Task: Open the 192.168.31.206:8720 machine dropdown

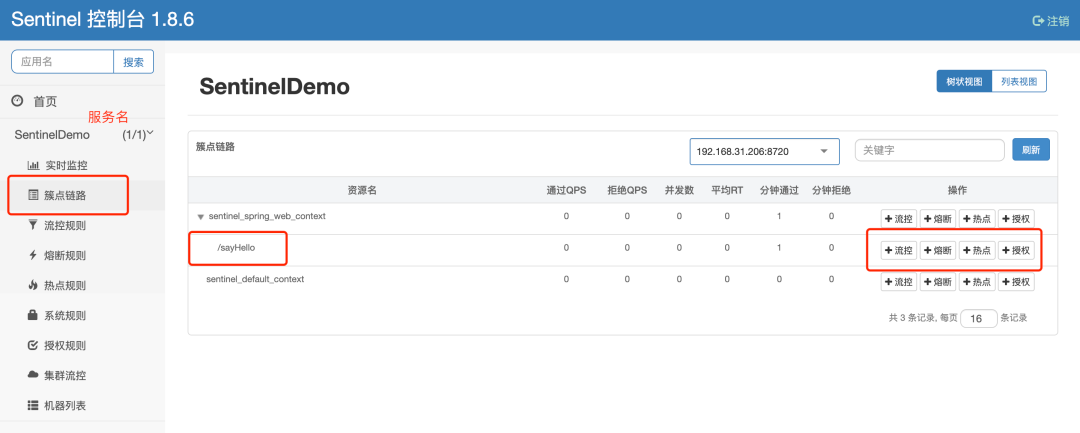Action: [x=765, y=151]
